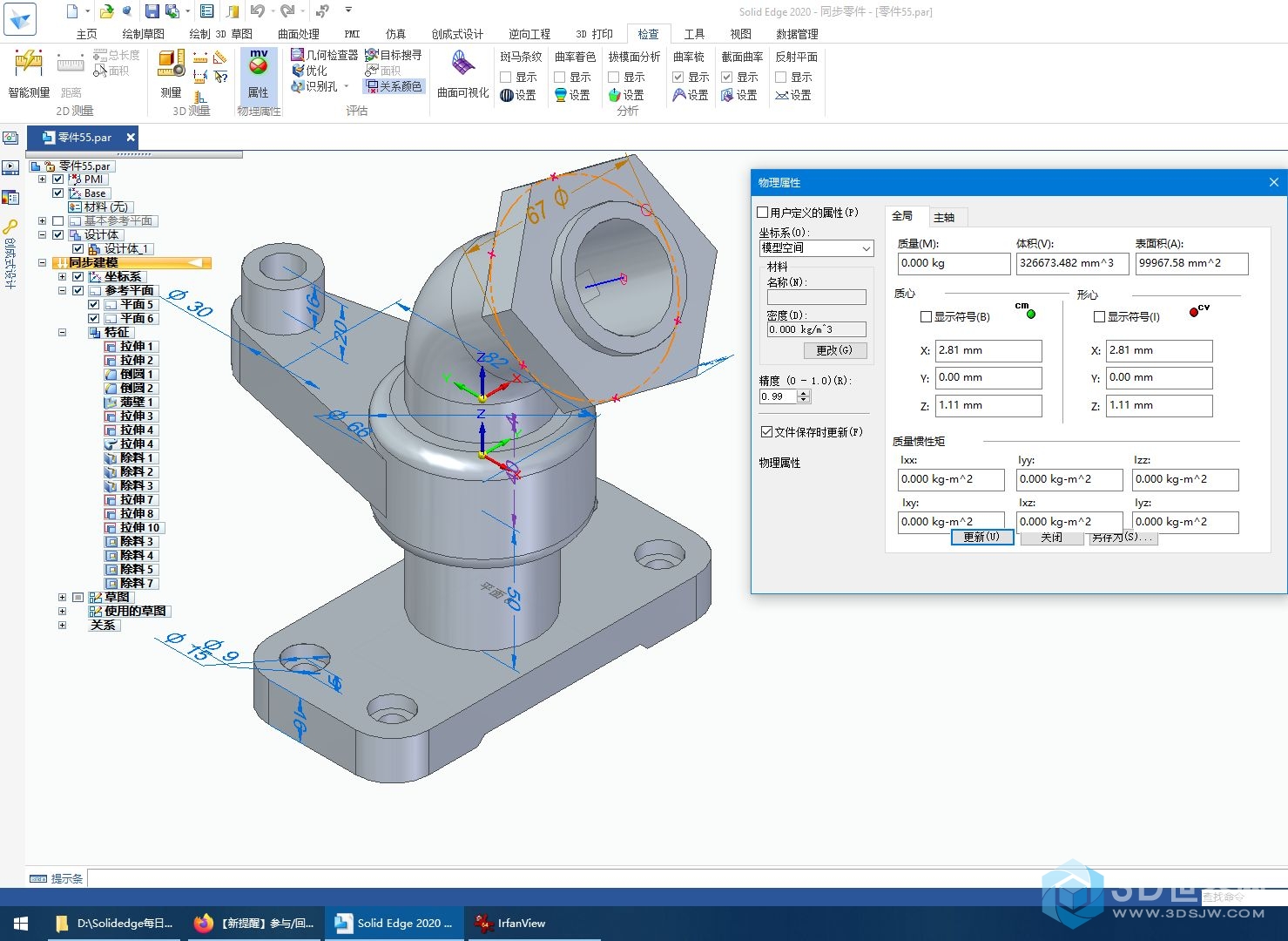Click the 质量(M) value field

954,263
